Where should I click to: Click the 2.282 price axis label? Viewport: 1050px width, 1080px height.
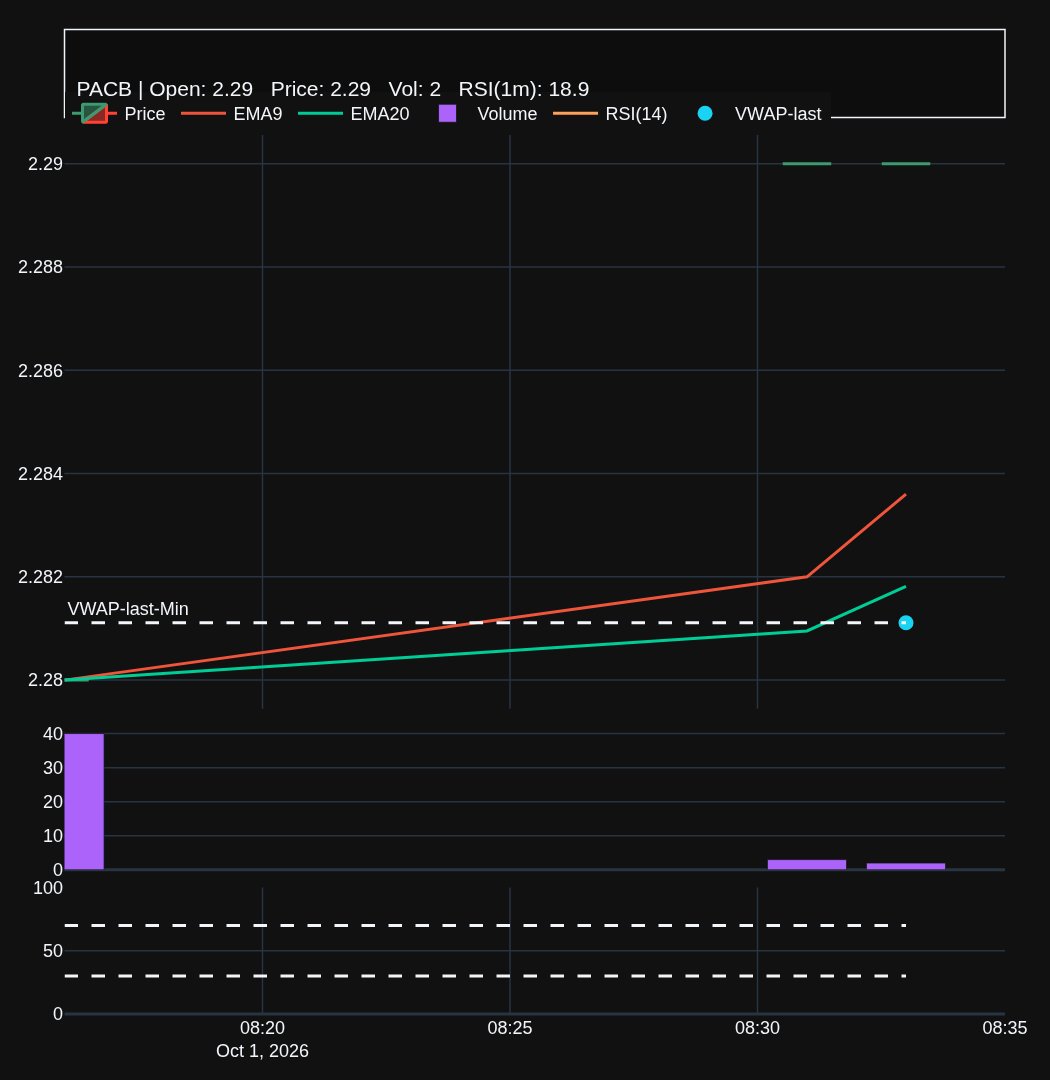pyautogui.click(x=41, y=577)
